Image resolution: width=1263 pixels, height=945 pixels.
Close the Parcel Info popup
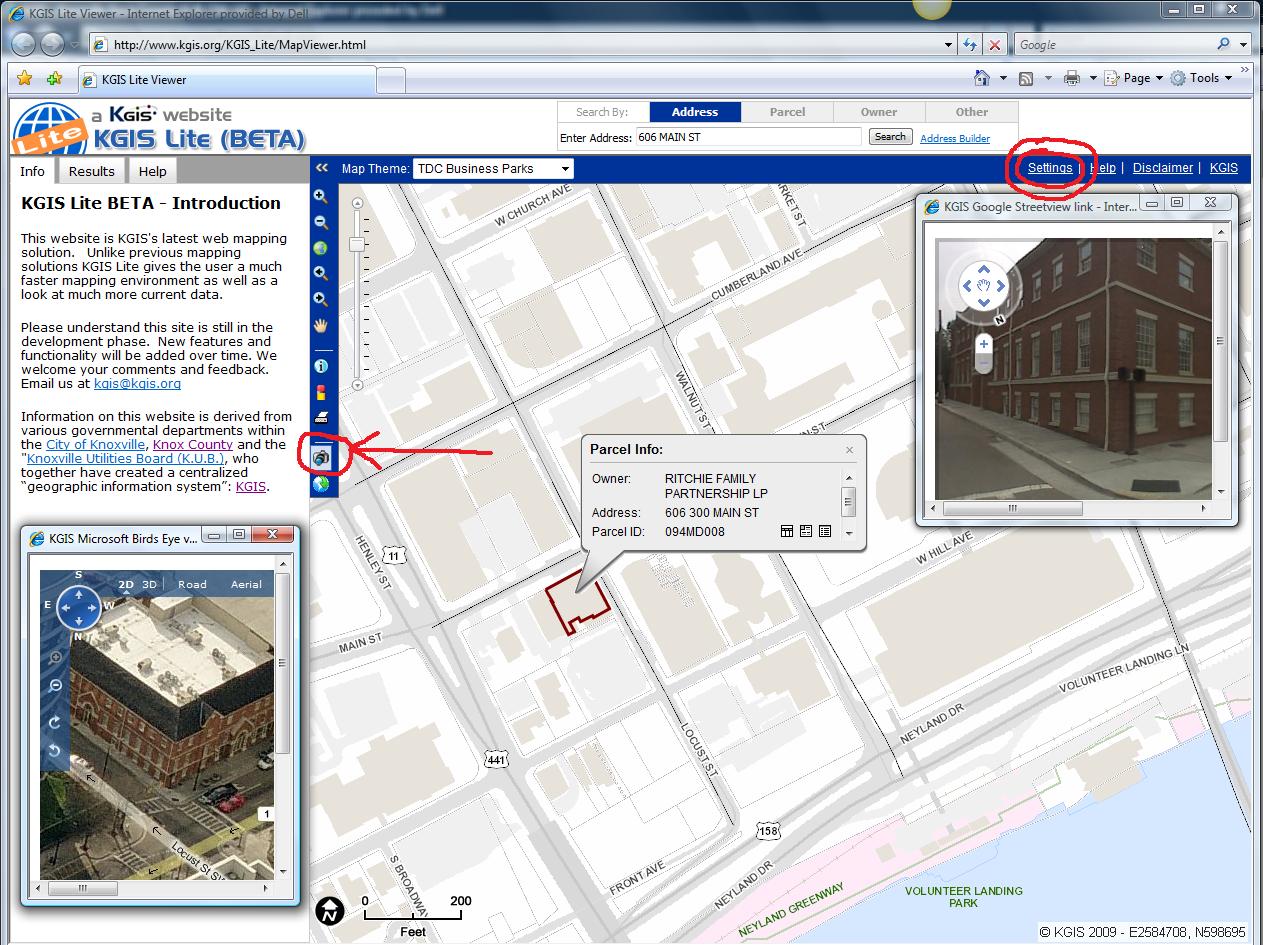tap(849, 450)
